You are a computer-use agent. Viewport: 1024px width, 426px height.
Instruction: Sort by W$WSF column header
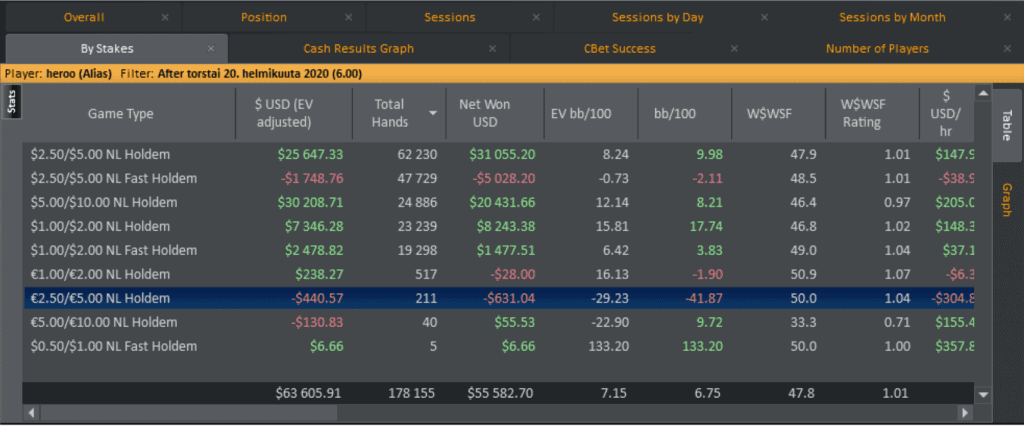(x=778, y=114)
